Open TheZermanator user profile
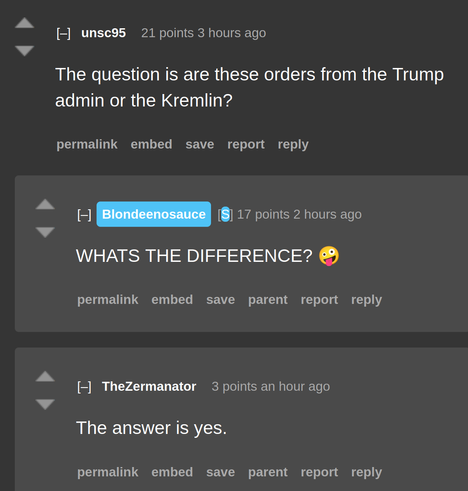This screenshot has width=468, height=491. [x=149, y=387]
